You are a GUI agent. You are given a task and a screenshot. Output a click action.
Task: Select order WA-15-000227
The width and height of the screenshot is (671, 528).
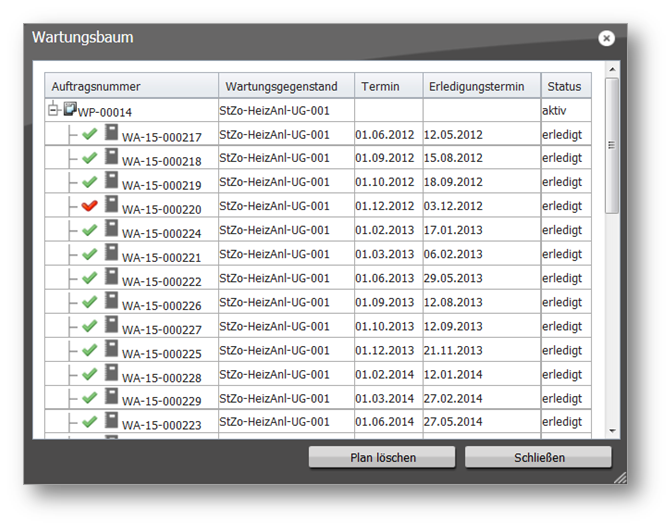click(x=318, y=326)
